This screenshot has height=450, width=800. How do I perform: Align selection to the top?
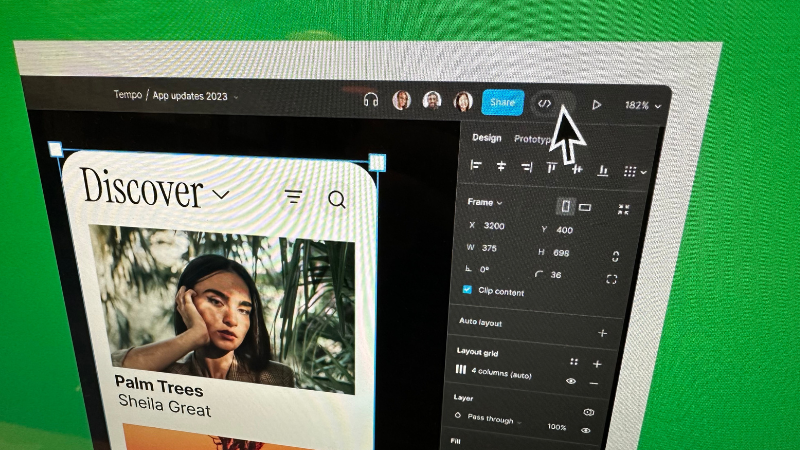pos(552,167)
